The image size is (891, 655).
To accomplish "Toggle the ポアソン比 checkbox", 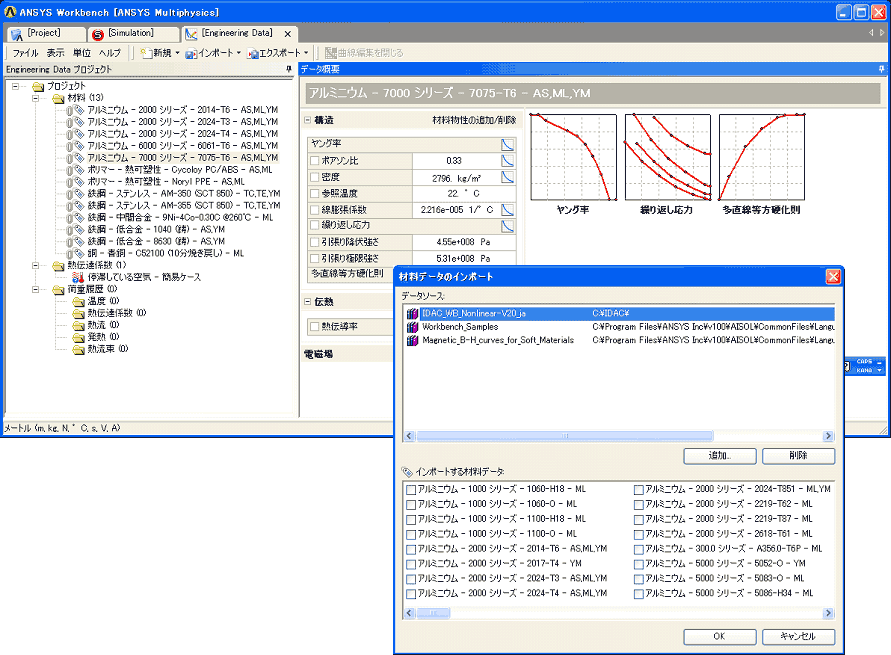I will (314, 161).
